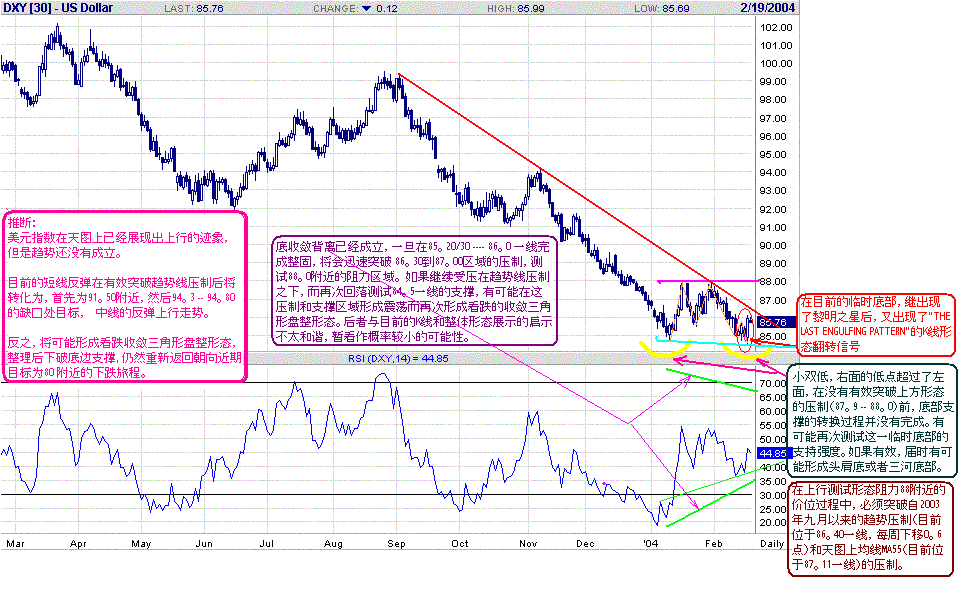960x591 pixels.
Task: Click the 100.00 price axis label
Action: click(x=776, y=64)
